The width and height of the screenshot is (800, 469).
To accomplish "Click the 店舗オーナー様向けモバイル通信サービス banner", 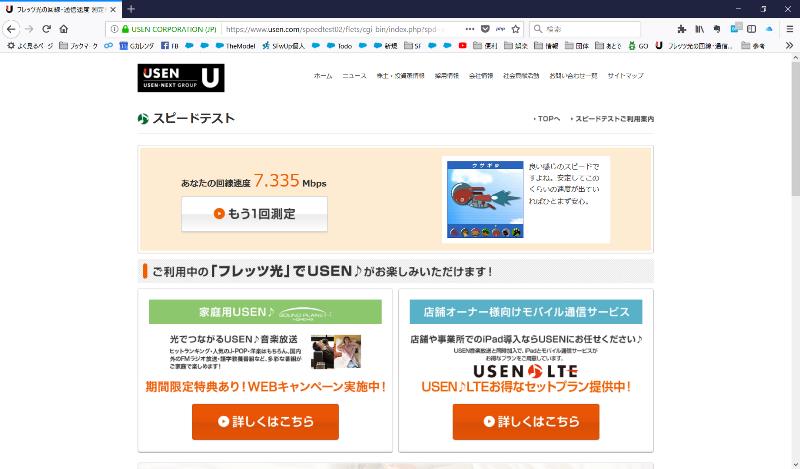I will [526, 312].
